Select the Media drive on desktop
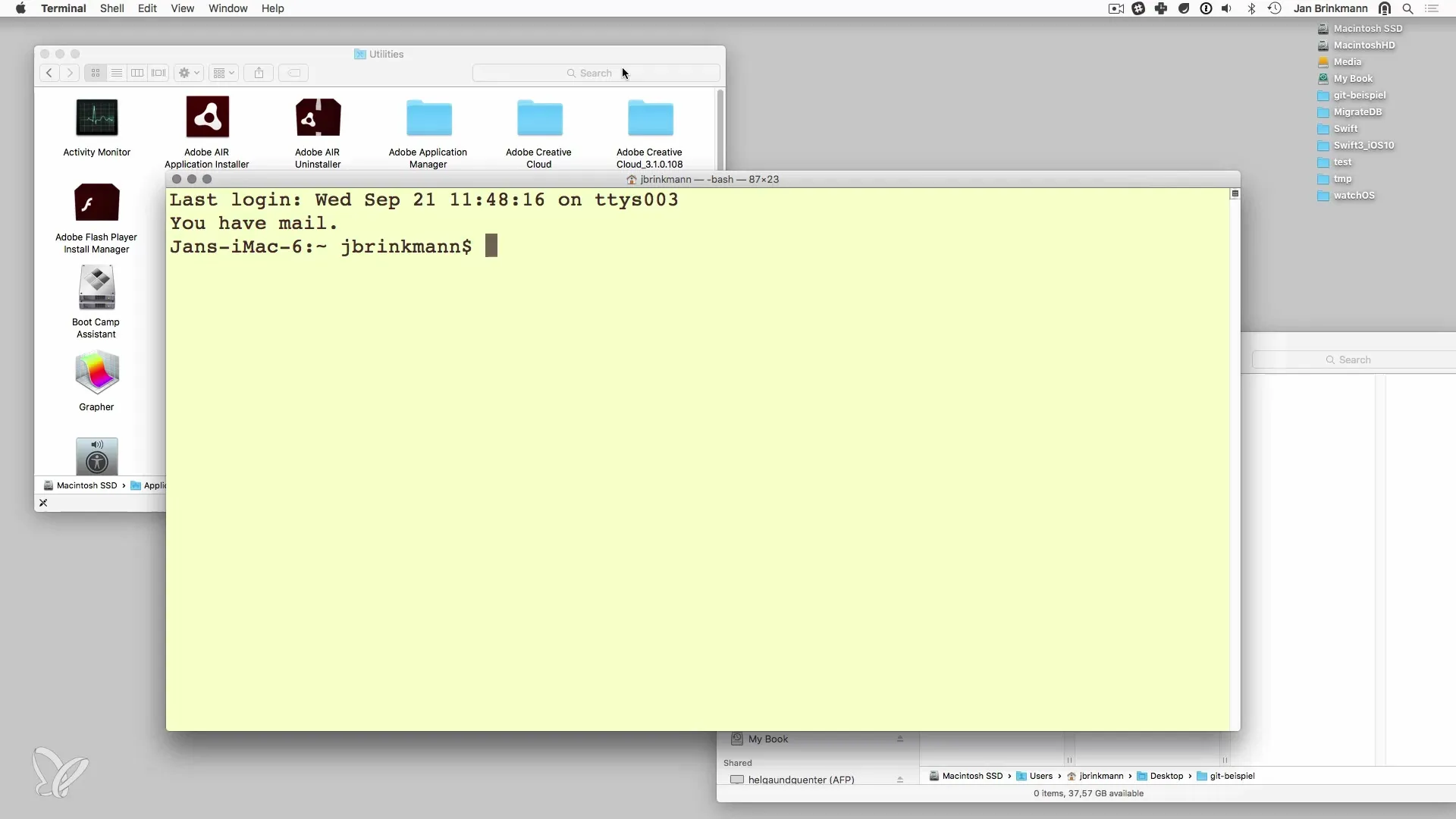The height and width of the screenshot is (819, 1456). click(x=1340, y=62)
